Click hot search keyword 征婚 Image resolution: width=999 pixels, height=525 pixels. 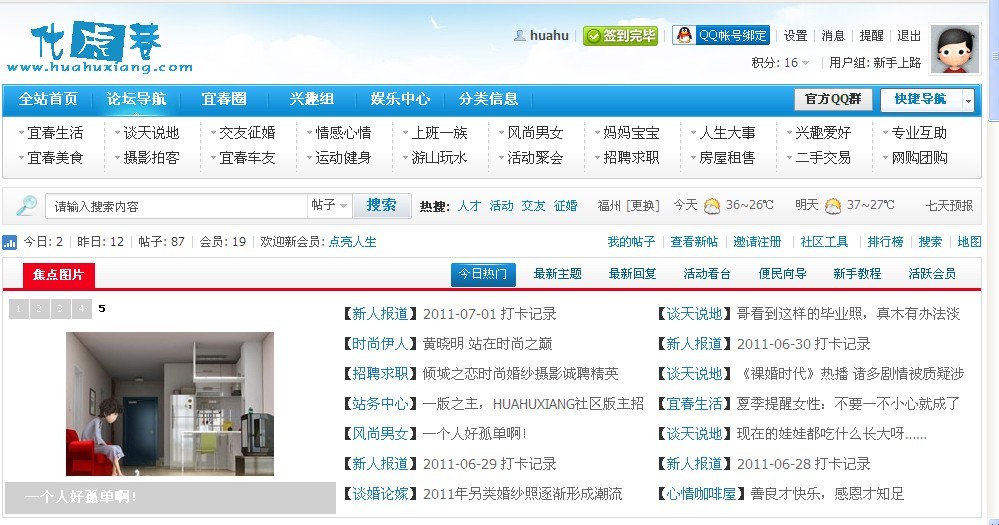(565, 206)
